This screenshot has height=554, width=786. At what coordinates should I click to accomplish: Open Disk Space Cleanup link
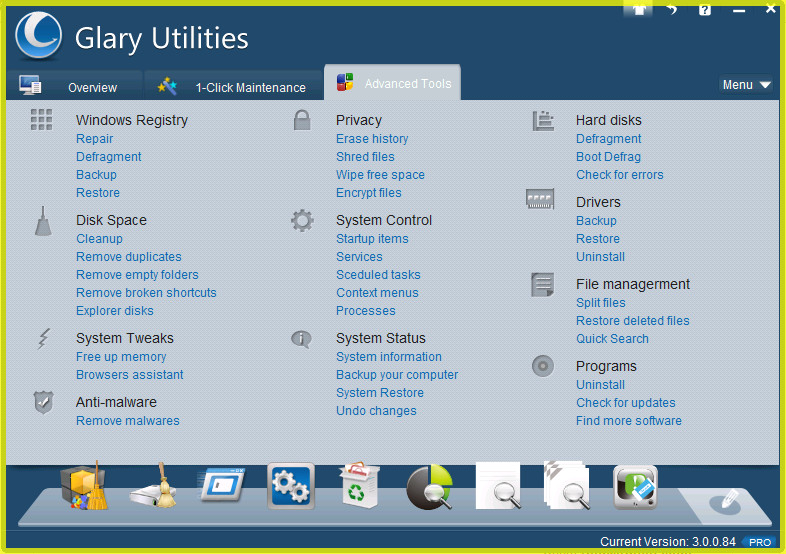point(99,239)
